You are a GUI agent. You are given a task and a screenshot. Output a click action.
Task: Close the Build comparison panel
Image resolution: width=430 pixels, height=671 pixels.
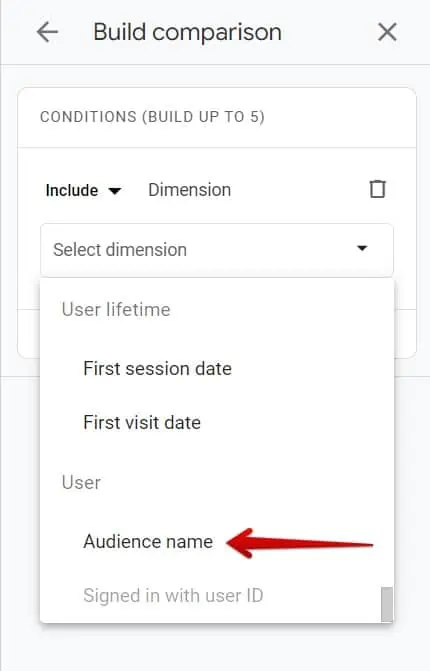tap(387, 33)
